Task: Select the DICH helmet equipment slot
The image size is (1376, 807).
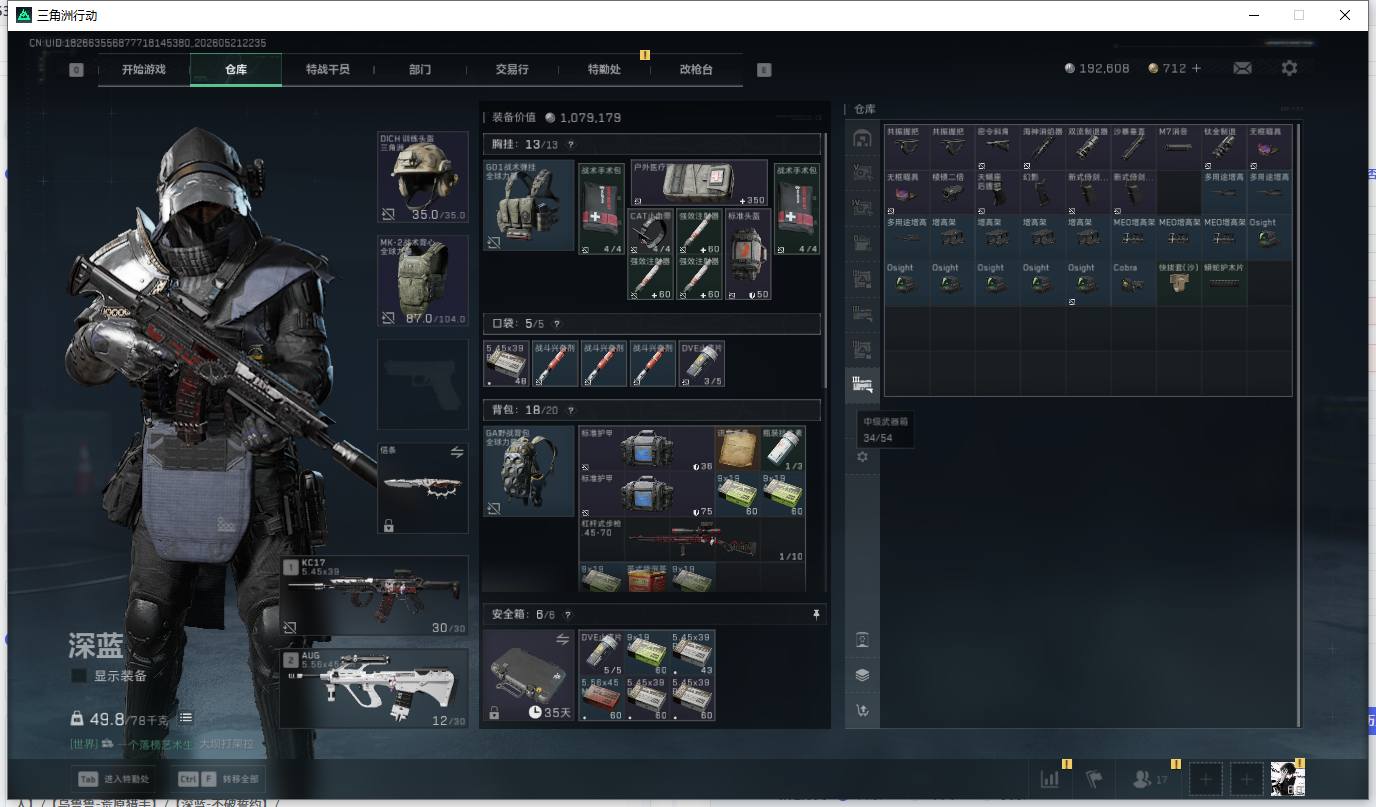Action: [x=423, y=177]
